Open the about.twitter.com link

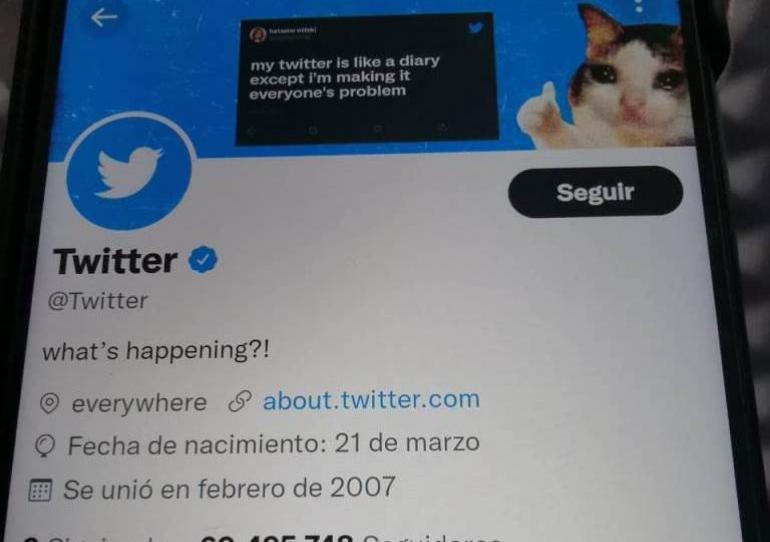pos(371,400)
